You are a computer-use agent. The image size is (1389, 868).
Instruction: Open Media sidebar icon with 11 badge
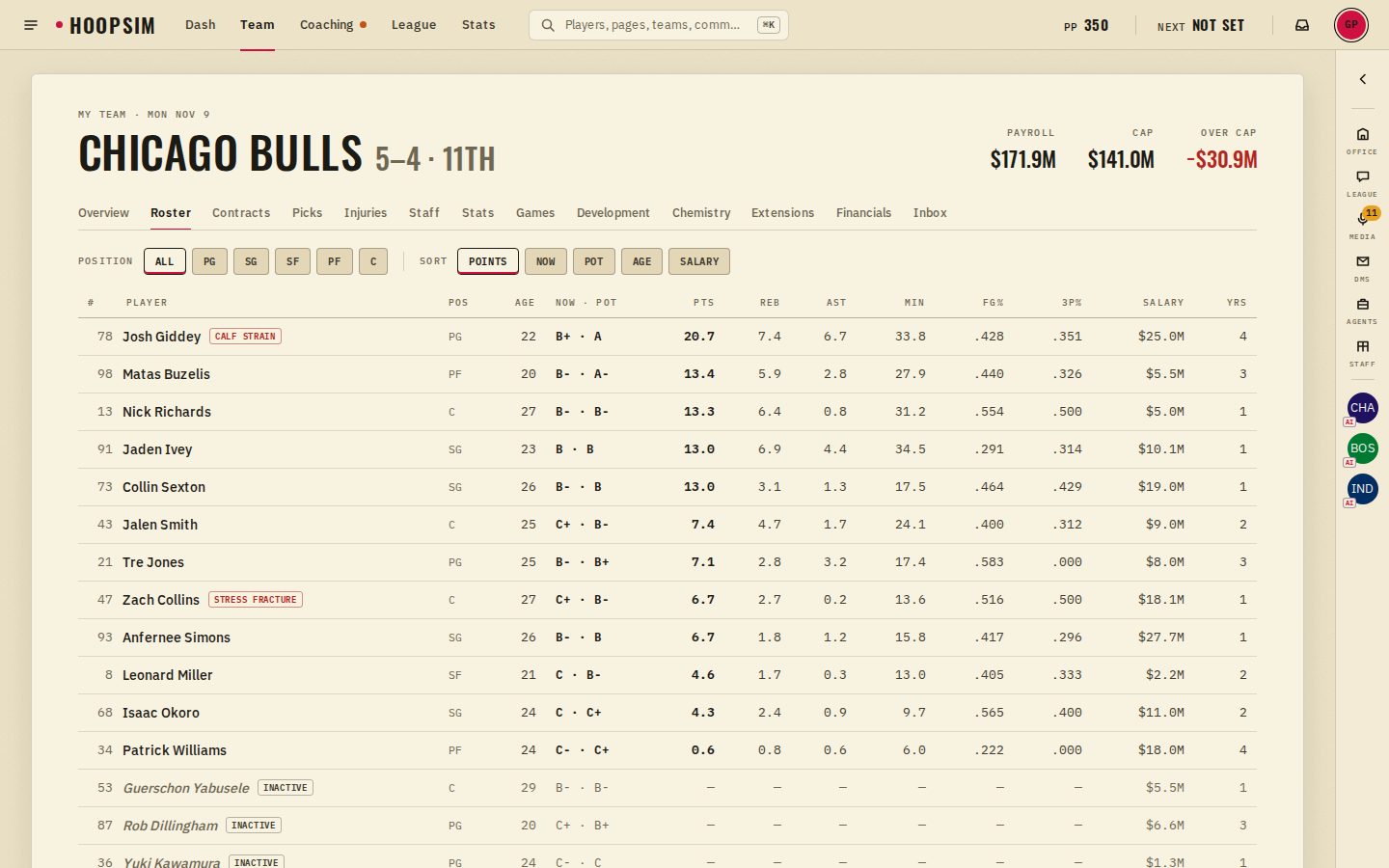point(1362,225)
